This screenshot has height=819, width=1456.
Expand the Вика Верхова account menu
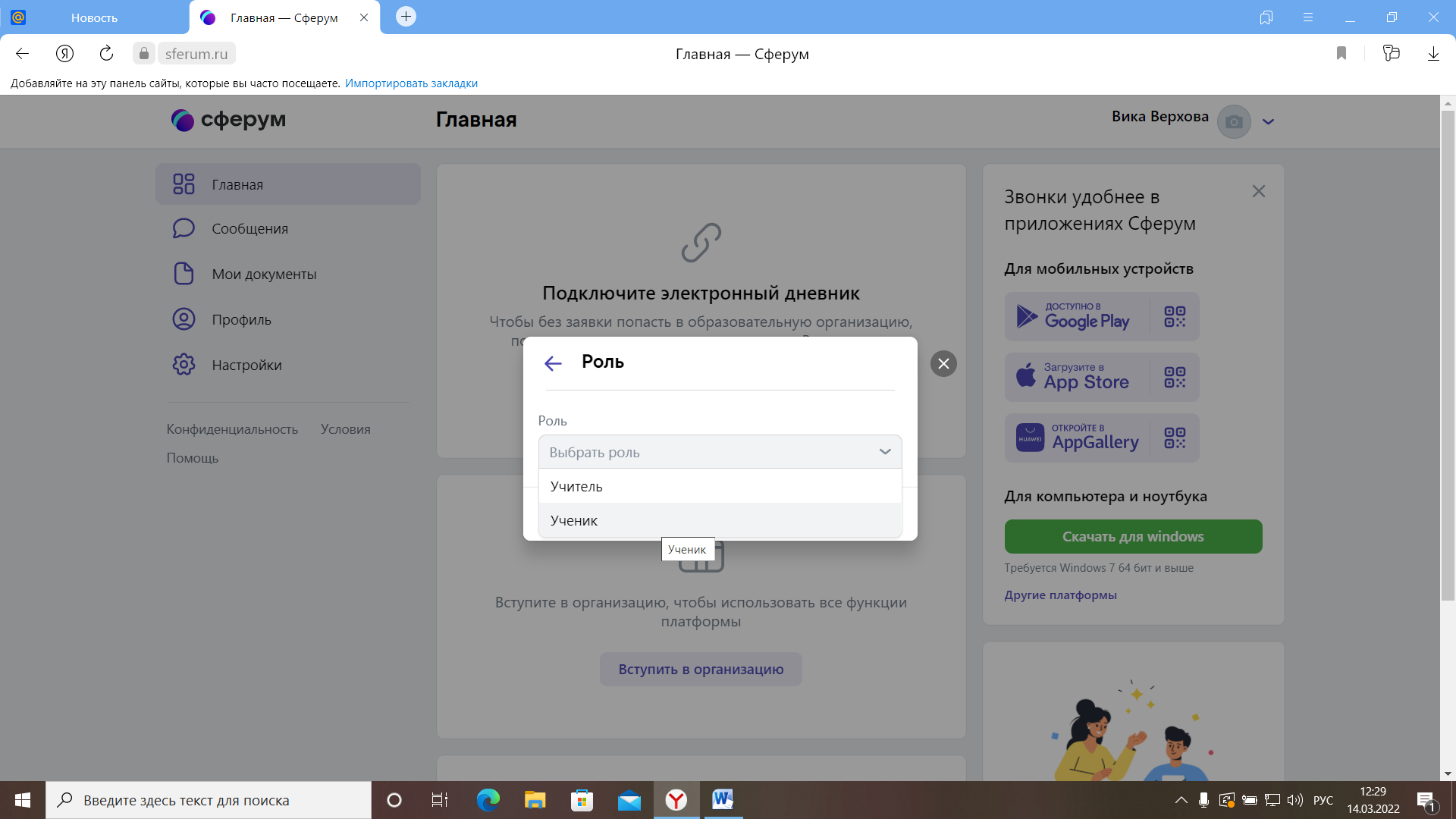1268,121
